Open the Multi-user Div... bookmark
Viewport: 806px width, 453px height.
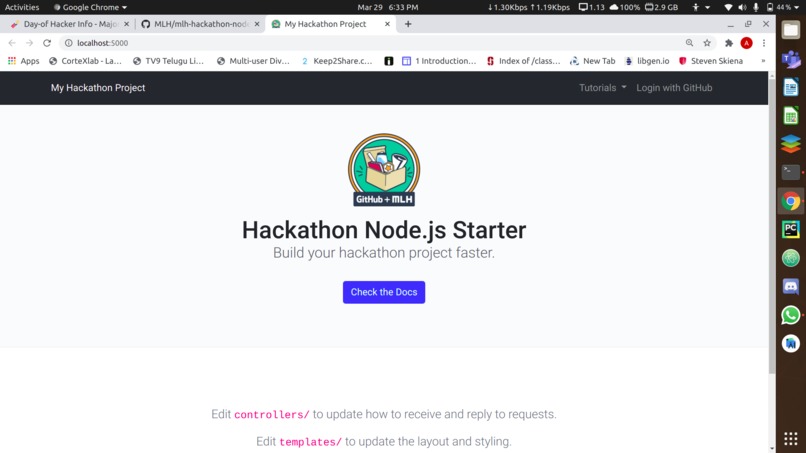pos(253,61)
